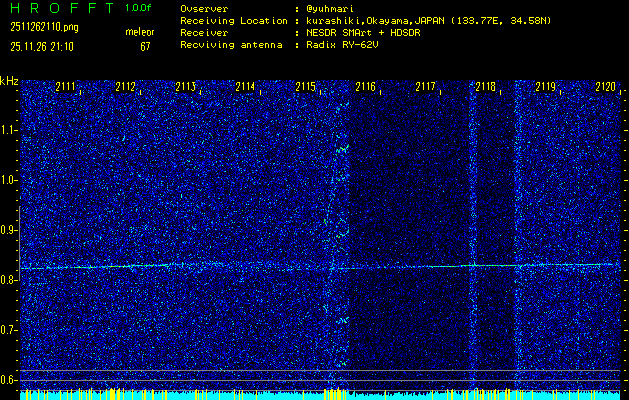Click the meteor count value 67
The image size is (629, 400).
(145, 46)
